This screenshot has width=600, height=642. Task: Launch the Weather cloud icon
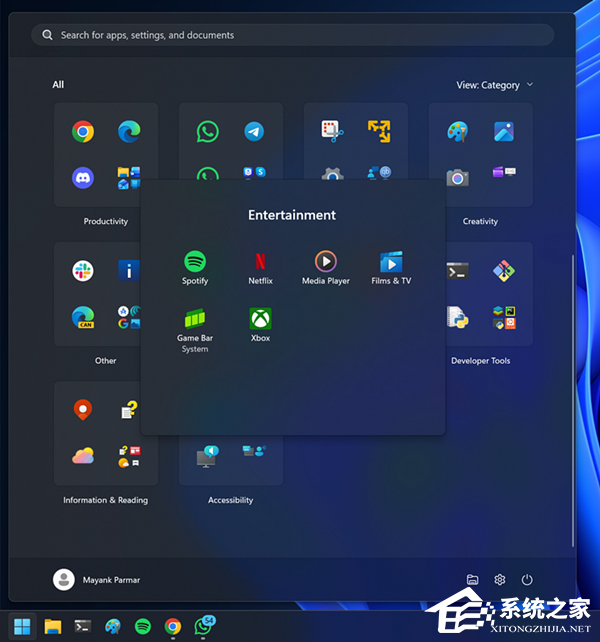(x=83, y=456)
